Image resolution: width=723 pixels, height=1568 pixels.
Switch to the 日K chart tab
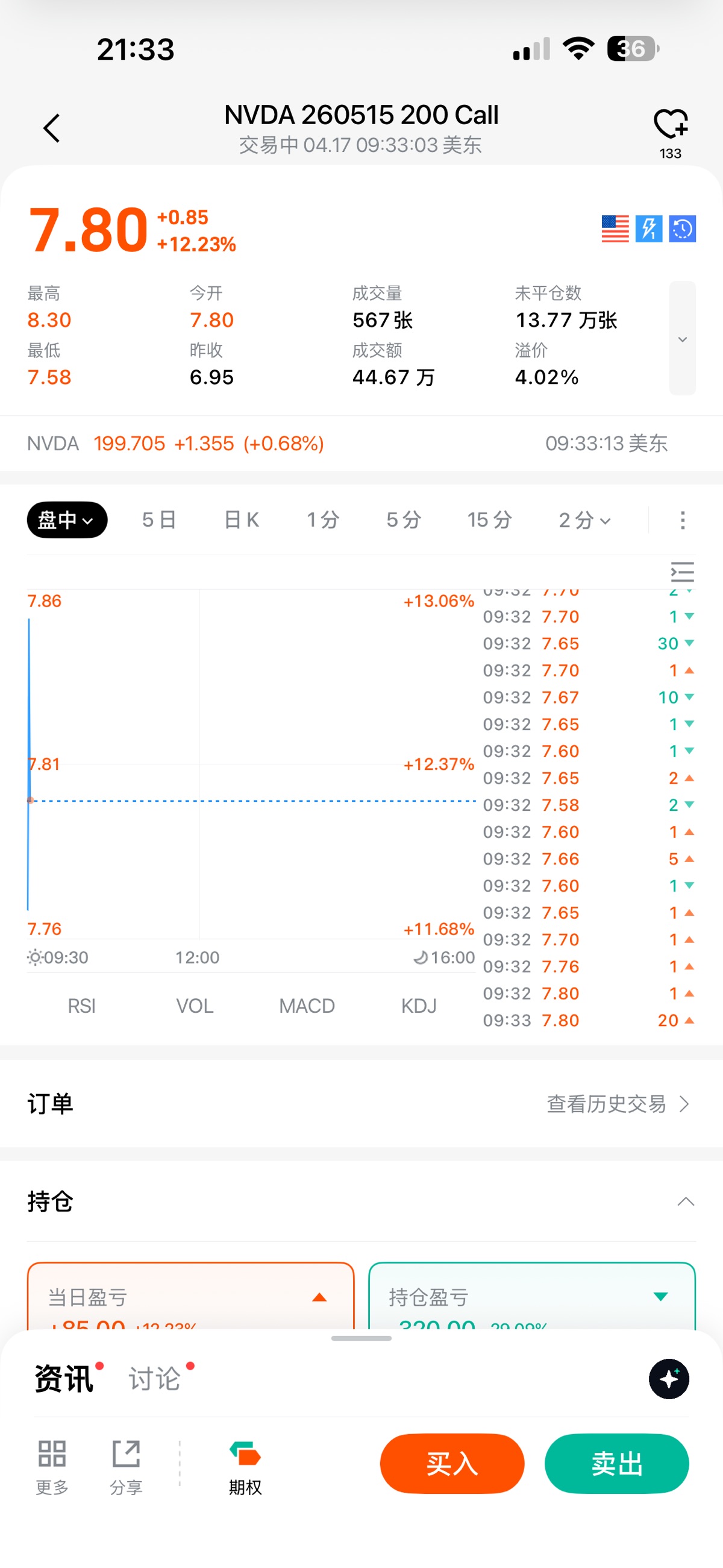click(242, 520)
